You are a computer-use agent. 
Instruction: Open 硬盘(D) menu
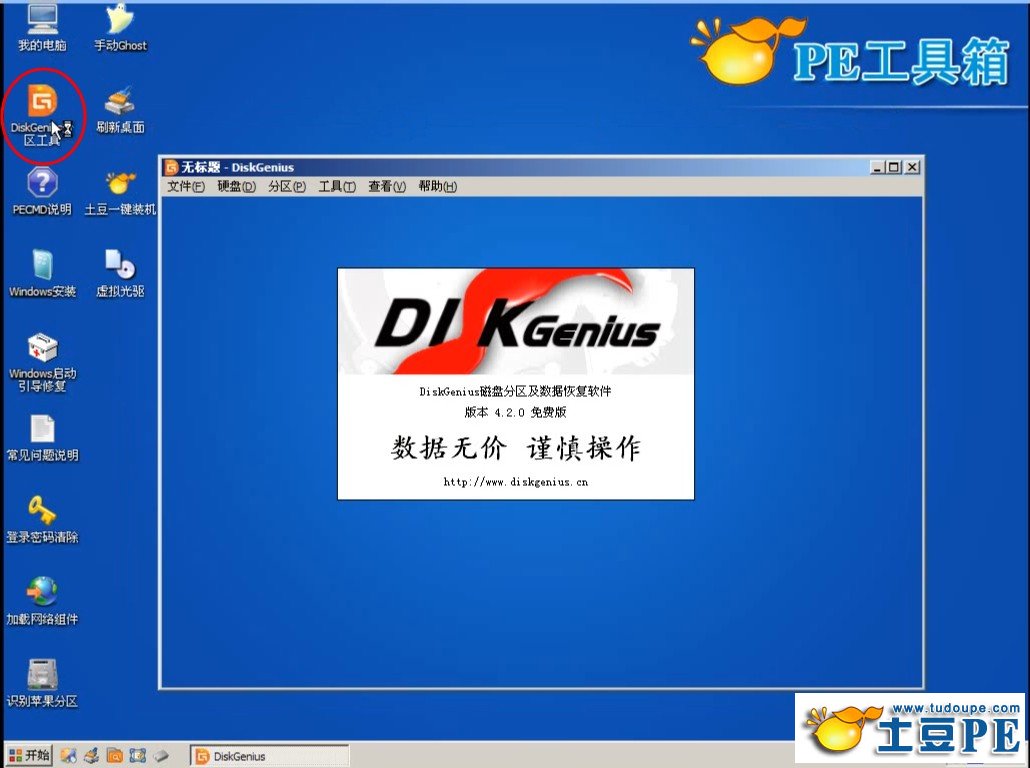coord(236,187)
